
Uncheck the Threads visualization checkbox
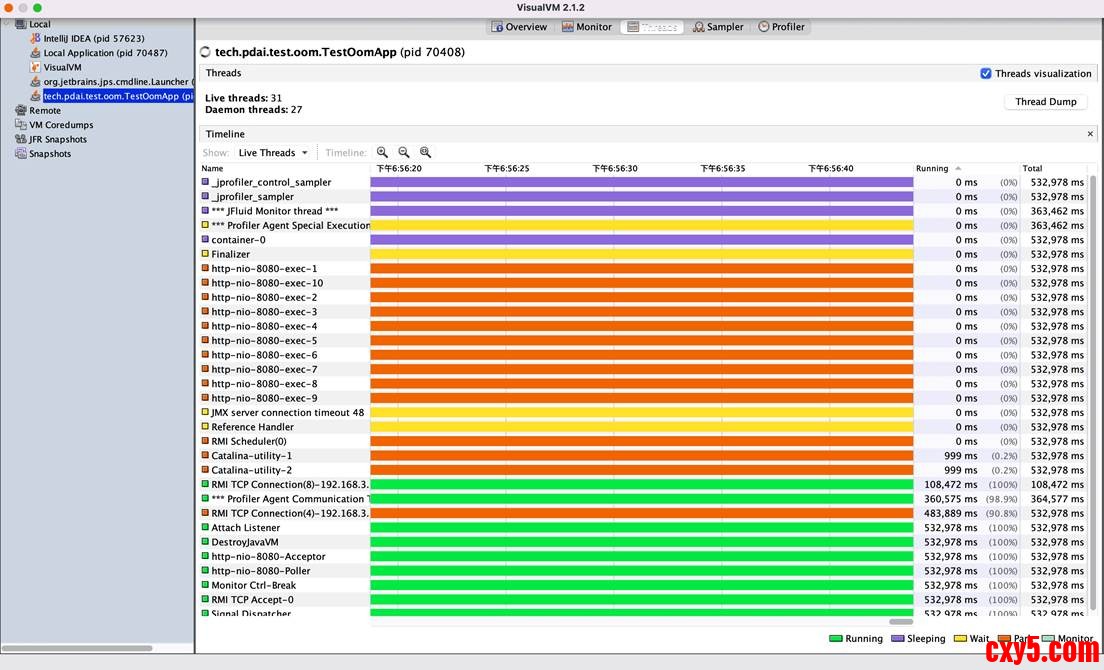point(986,74)
